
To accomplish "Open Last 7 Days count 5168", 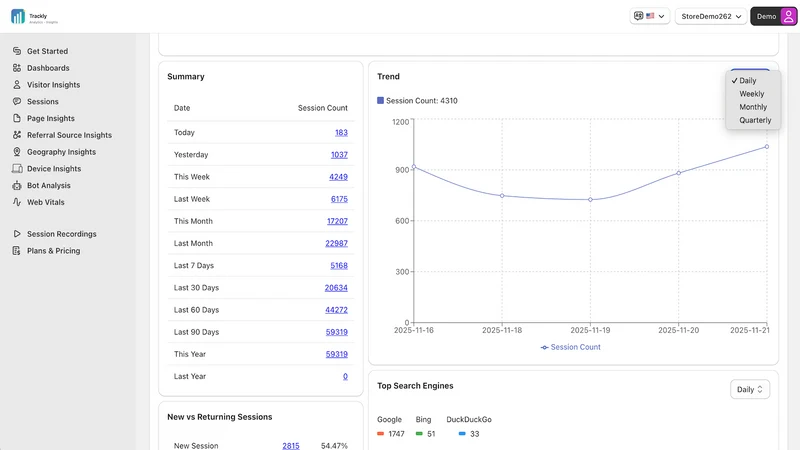I will (x=339, y=266).
